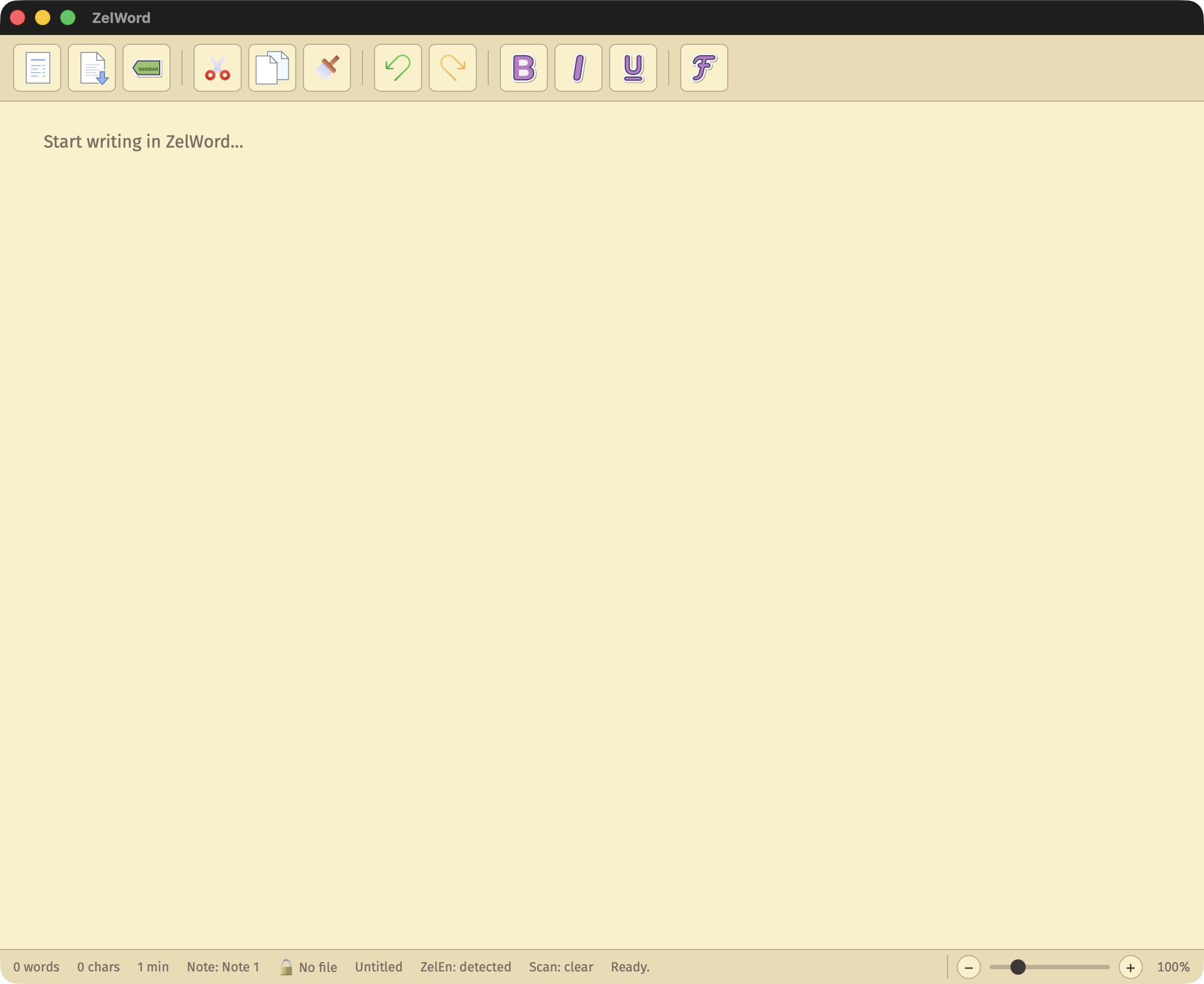Minimize the window with the yellow button
Image resolution: width=1204 pixels, height=984 pixels.
click(x=43, y=17)
